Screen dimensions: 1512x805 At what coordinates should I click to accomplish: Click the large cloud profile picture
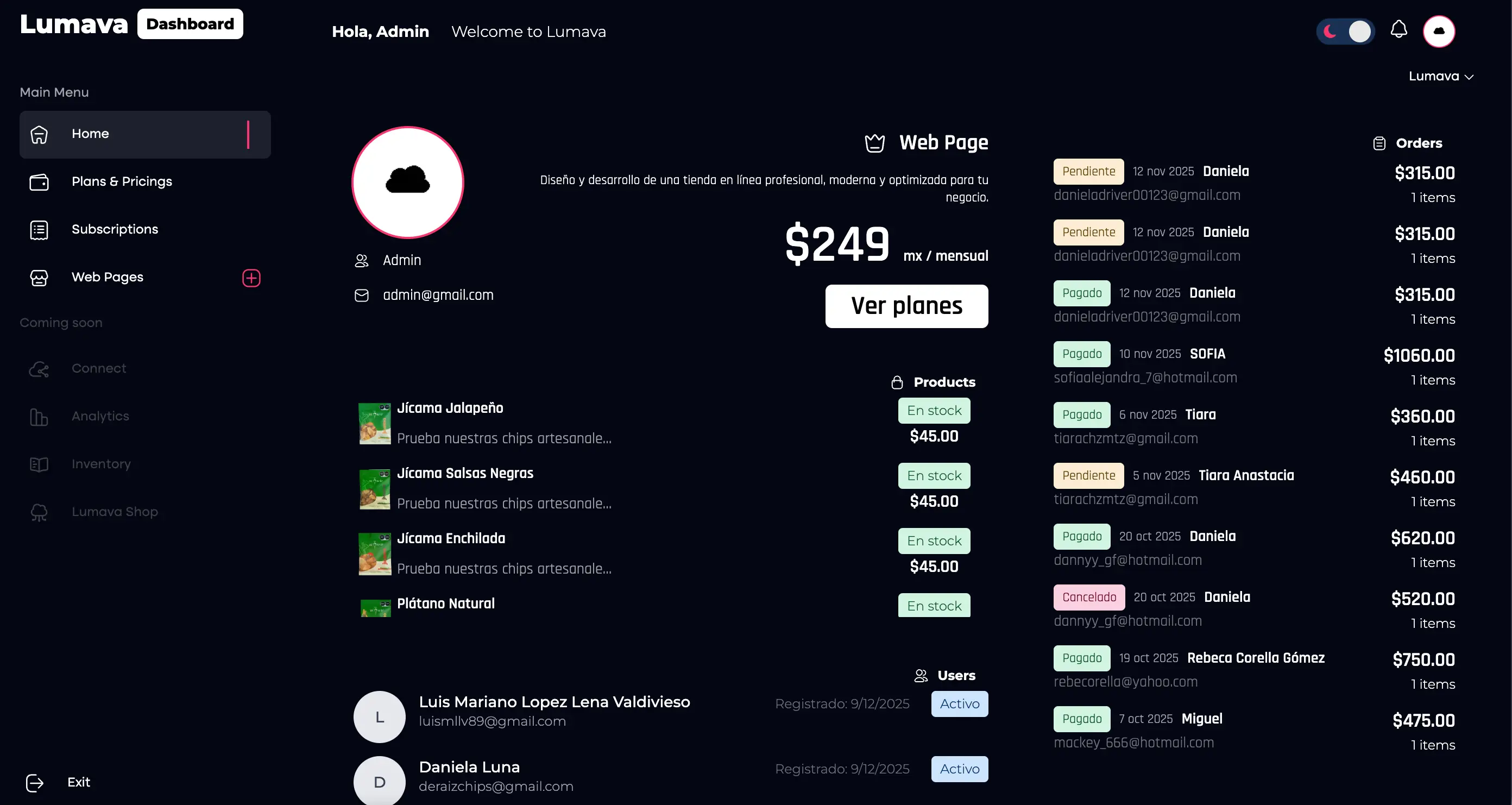[407, 182]
